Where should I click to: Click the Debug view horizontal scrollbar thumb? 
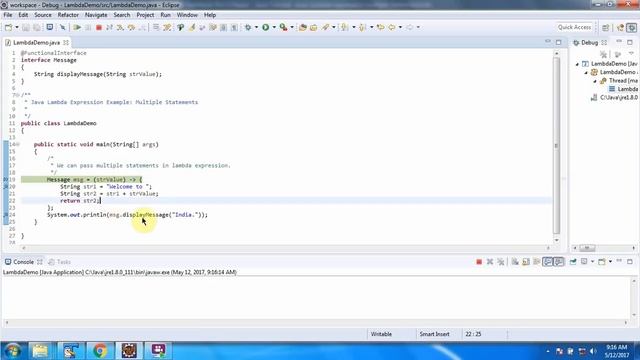(x=587, y=248)
